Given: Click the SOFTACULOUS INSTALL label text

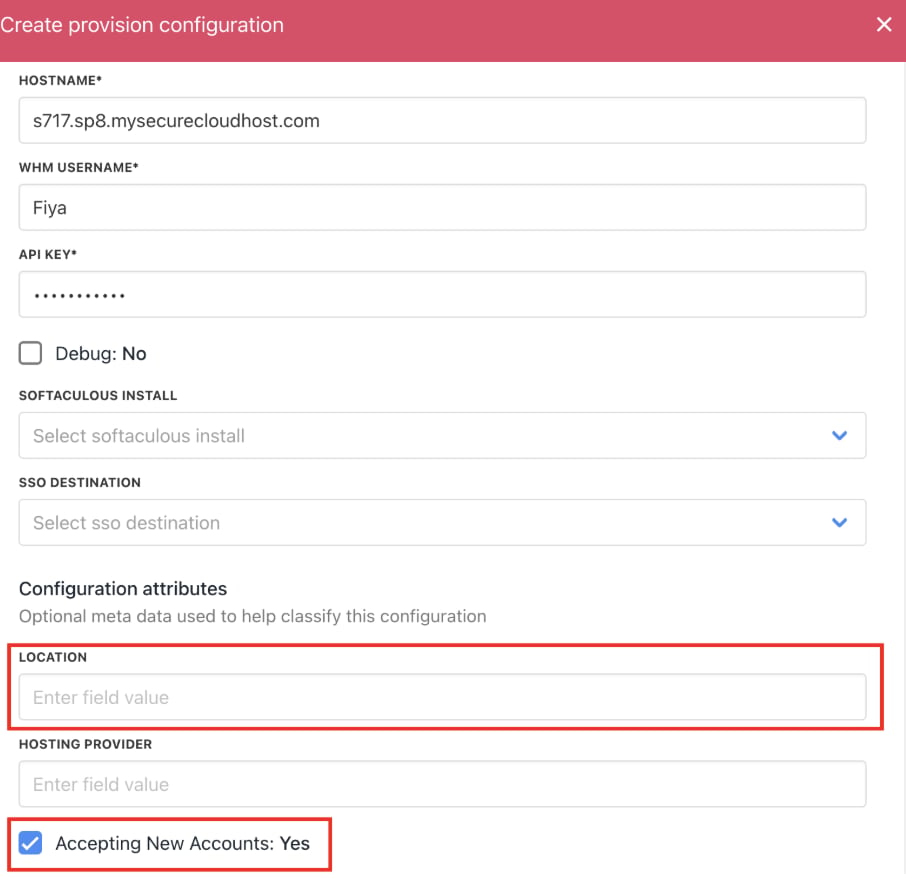Looking at the screenshot, I should (98, 396).
